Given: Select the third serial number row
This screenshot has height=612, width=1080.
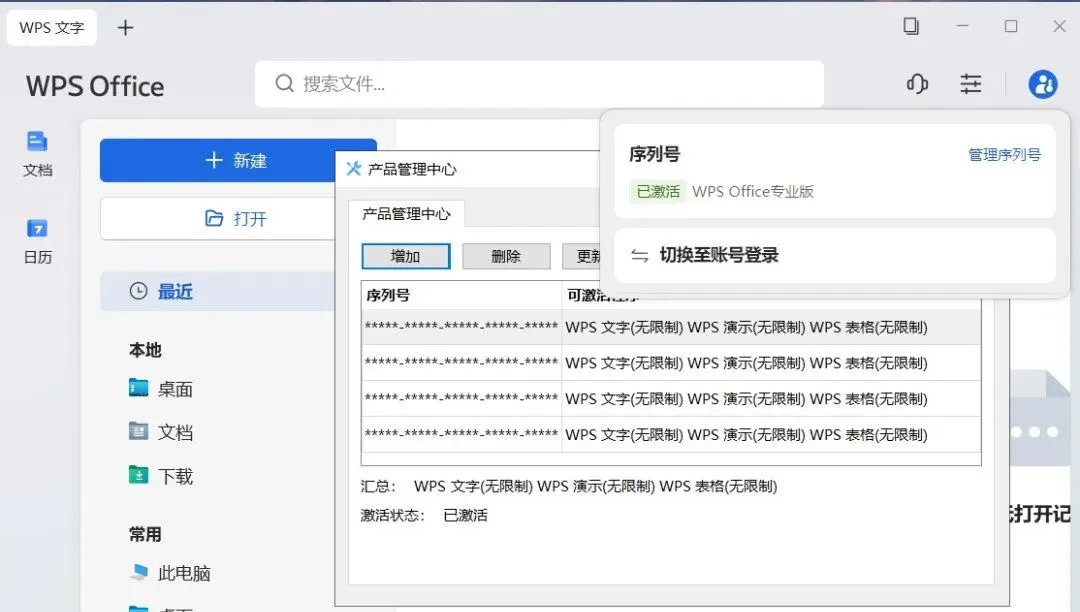Looking at the screenshot, I should pyautogui.click(x=671, y=399).
